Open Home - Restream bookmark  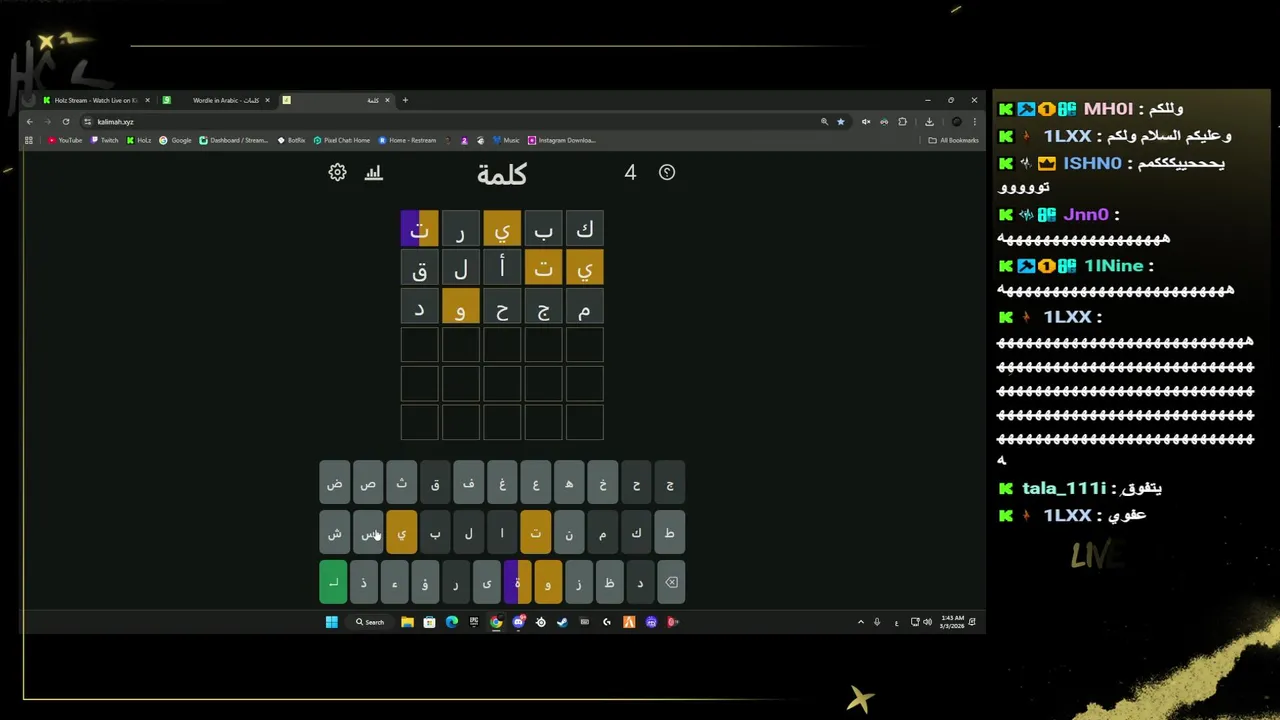pyautogui.click(x=407, y=140)
